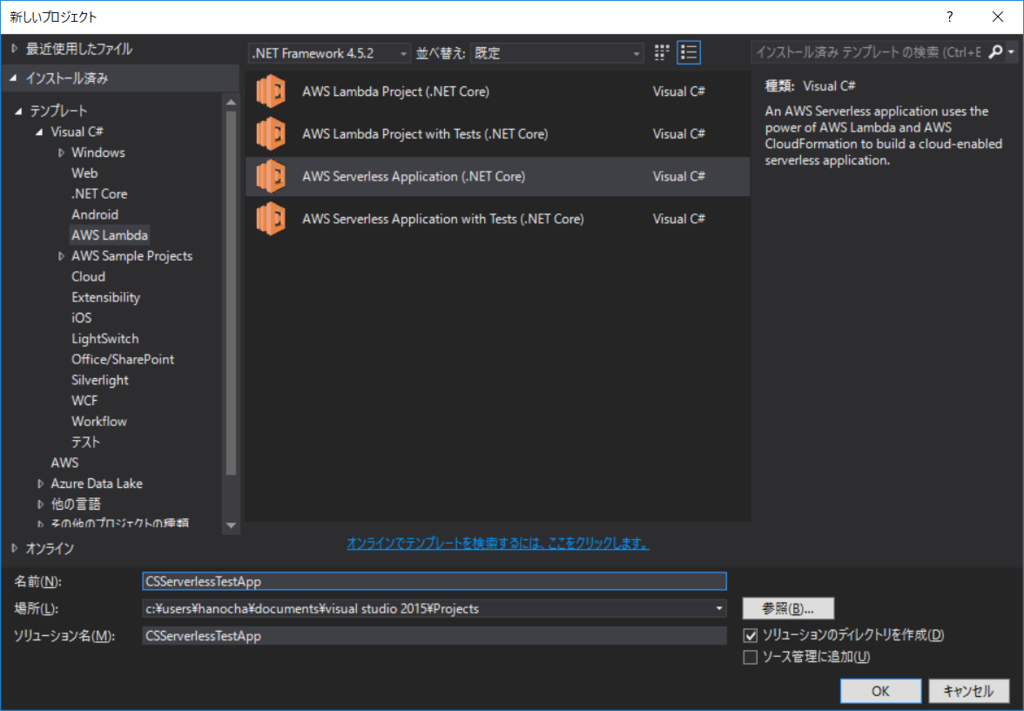Switch to medium icons list view

[x=689, y=52]
